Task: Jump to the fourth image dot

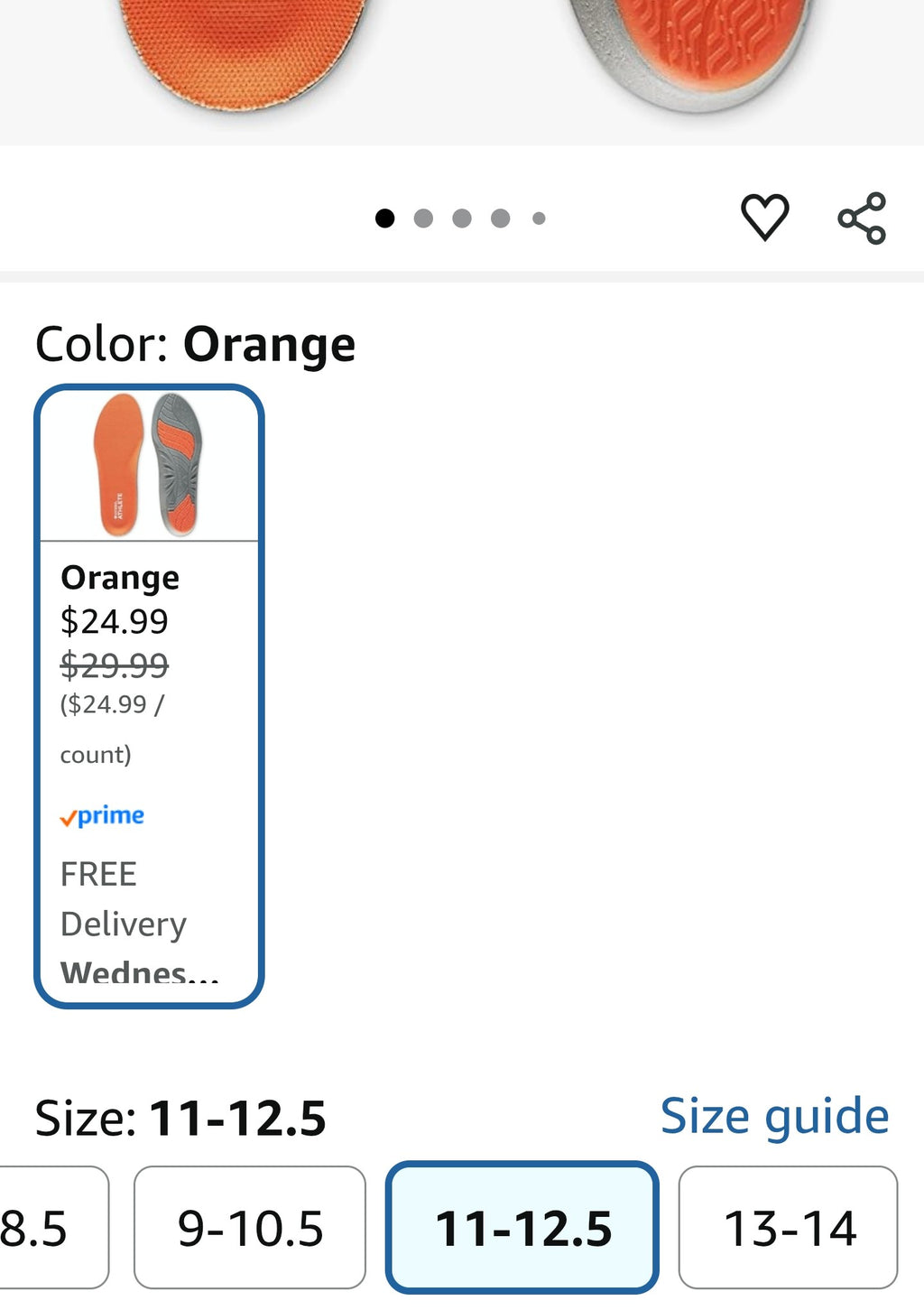Action: tap(501, 218)
